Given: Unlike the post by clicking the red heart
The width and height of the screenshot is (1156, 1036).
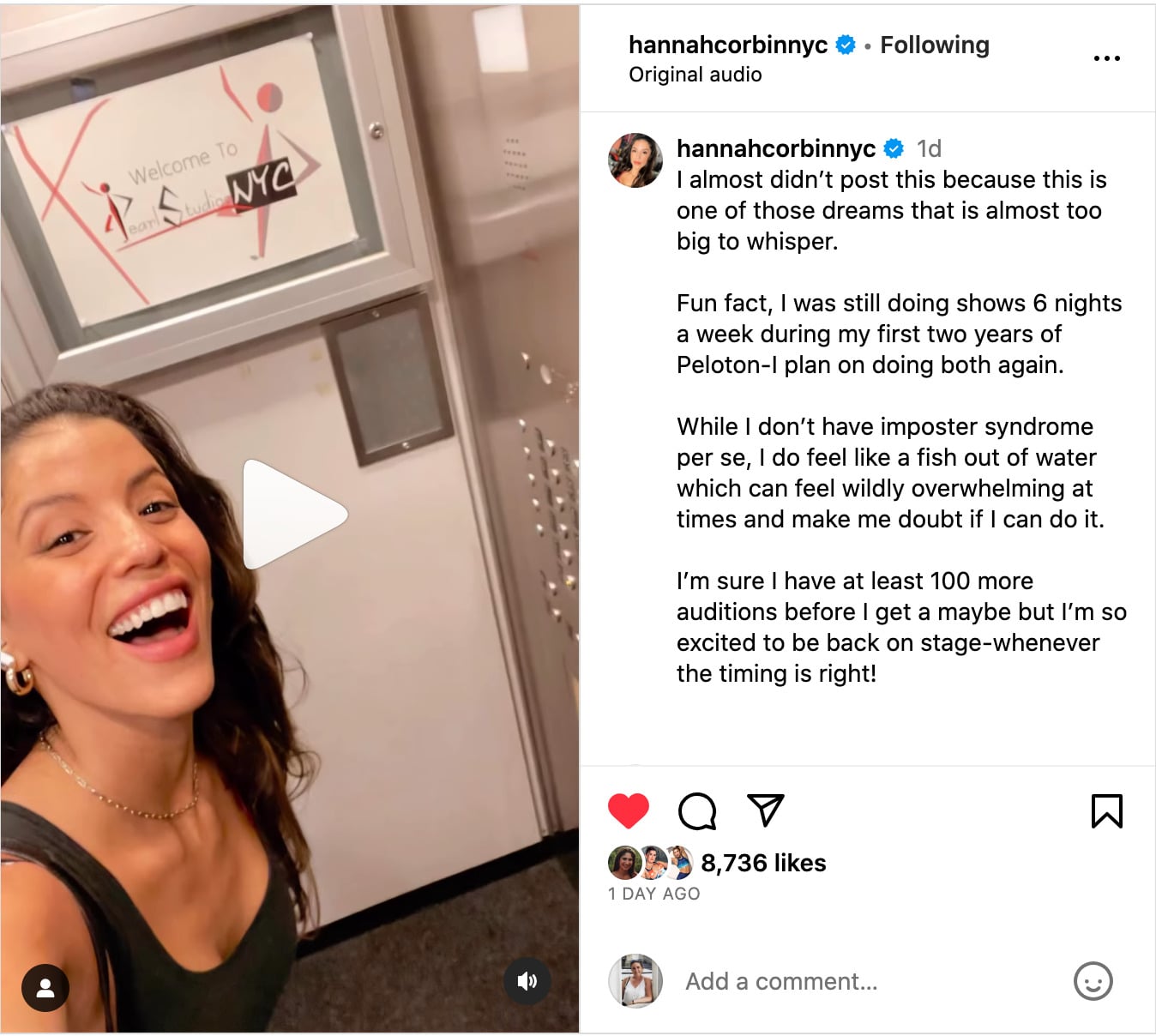Looking at the screenshot, I should pos(631,809).
